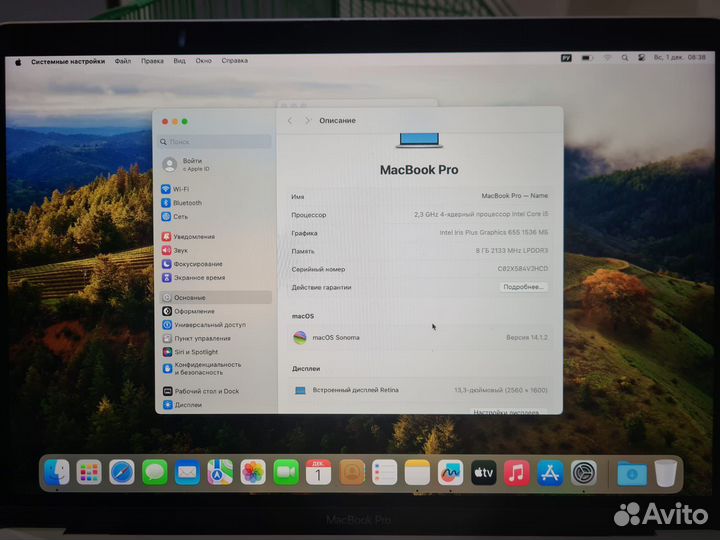The image size is (720, 540).
Task: Go forward with the right chevron
Action: pos(307,120)
